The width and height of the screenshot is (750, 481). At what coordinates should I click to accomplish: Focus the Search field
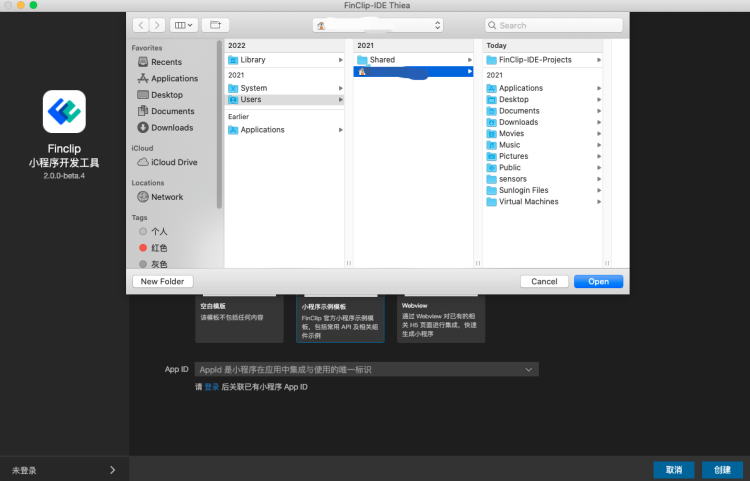[554, 25]
